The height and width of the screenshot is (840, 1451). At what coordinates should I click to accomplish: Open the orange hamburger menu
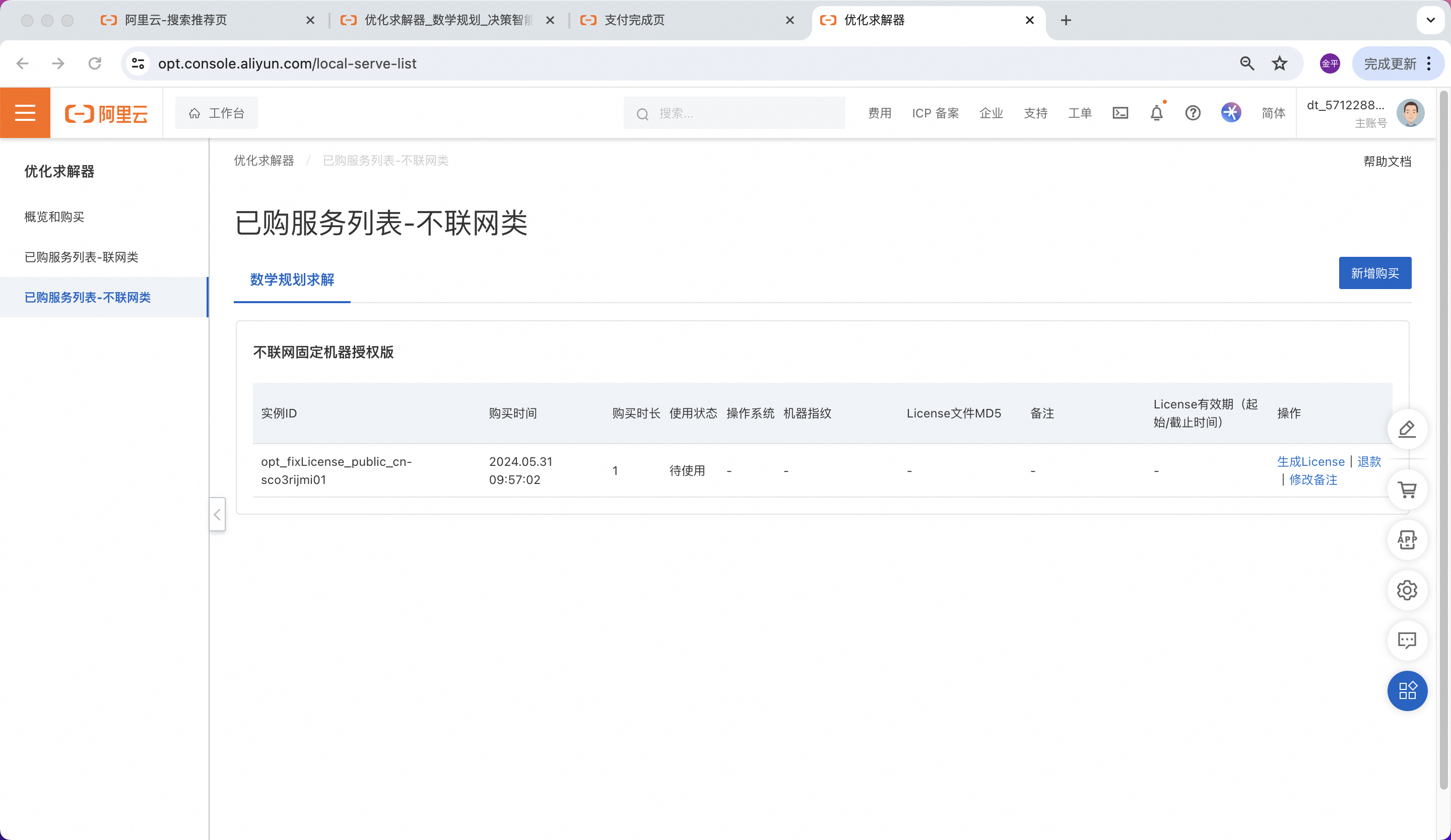point(25,113)
